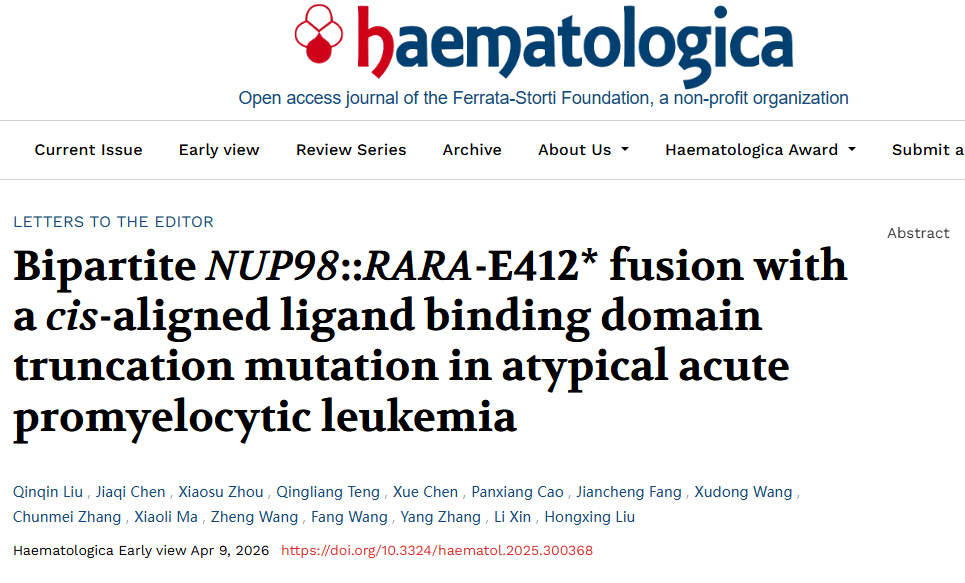
Task: Click the Letters to the Editor label
Action: [113, 222]
